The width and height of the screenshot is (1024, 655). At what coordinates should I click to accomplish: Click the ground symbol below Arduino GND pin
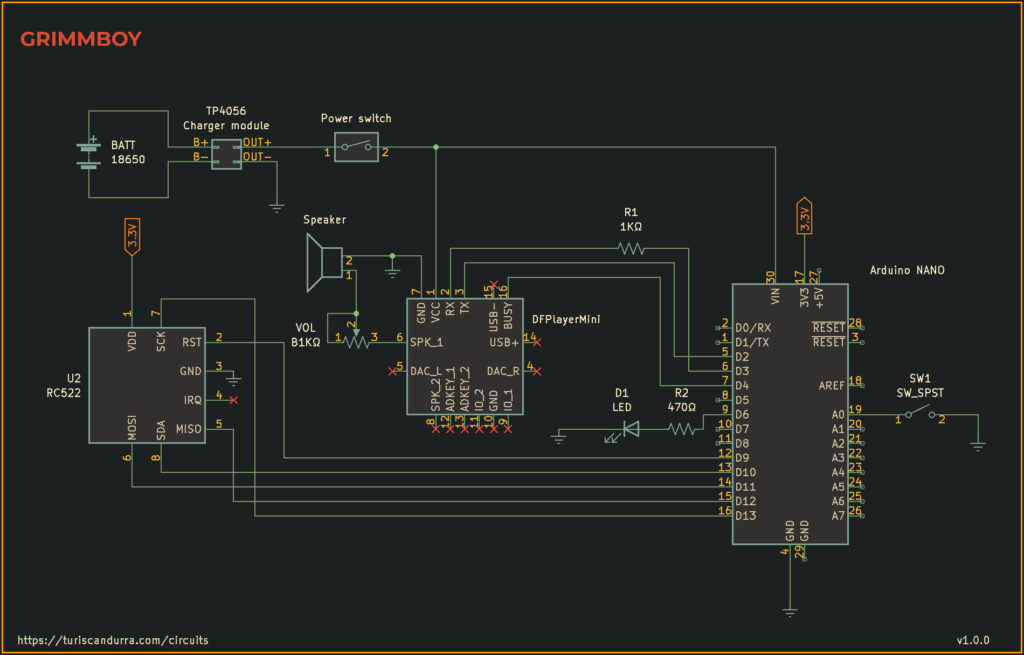click(x=790, y=612)
